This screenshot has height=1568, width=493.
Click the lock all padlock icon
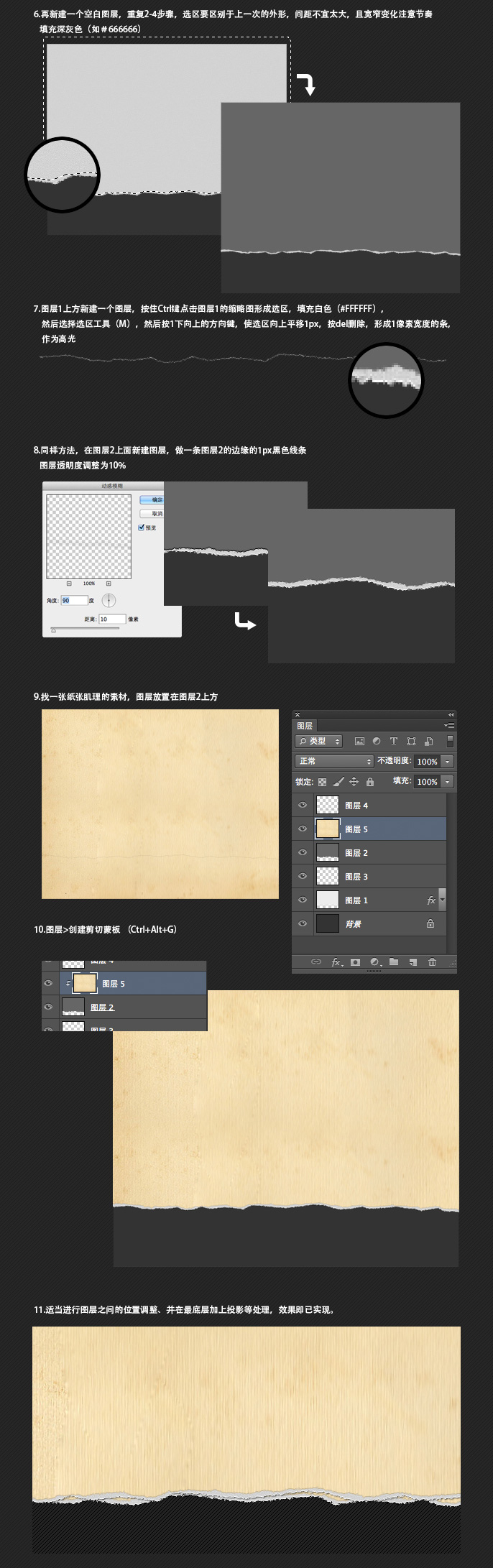(x=369, y=781)
